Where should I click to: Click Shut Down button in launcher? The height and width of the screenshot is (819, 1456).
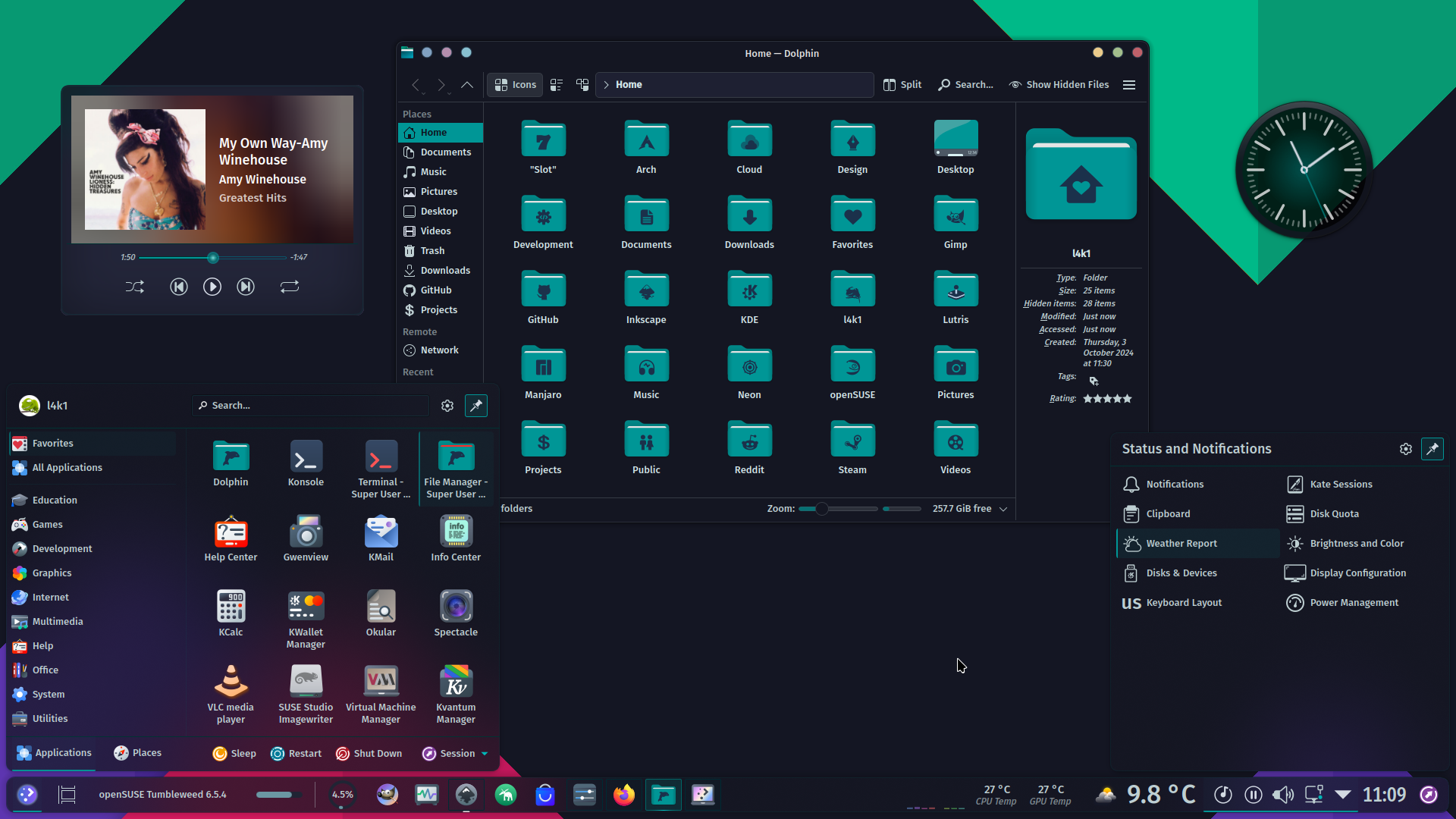coord(369,753)
